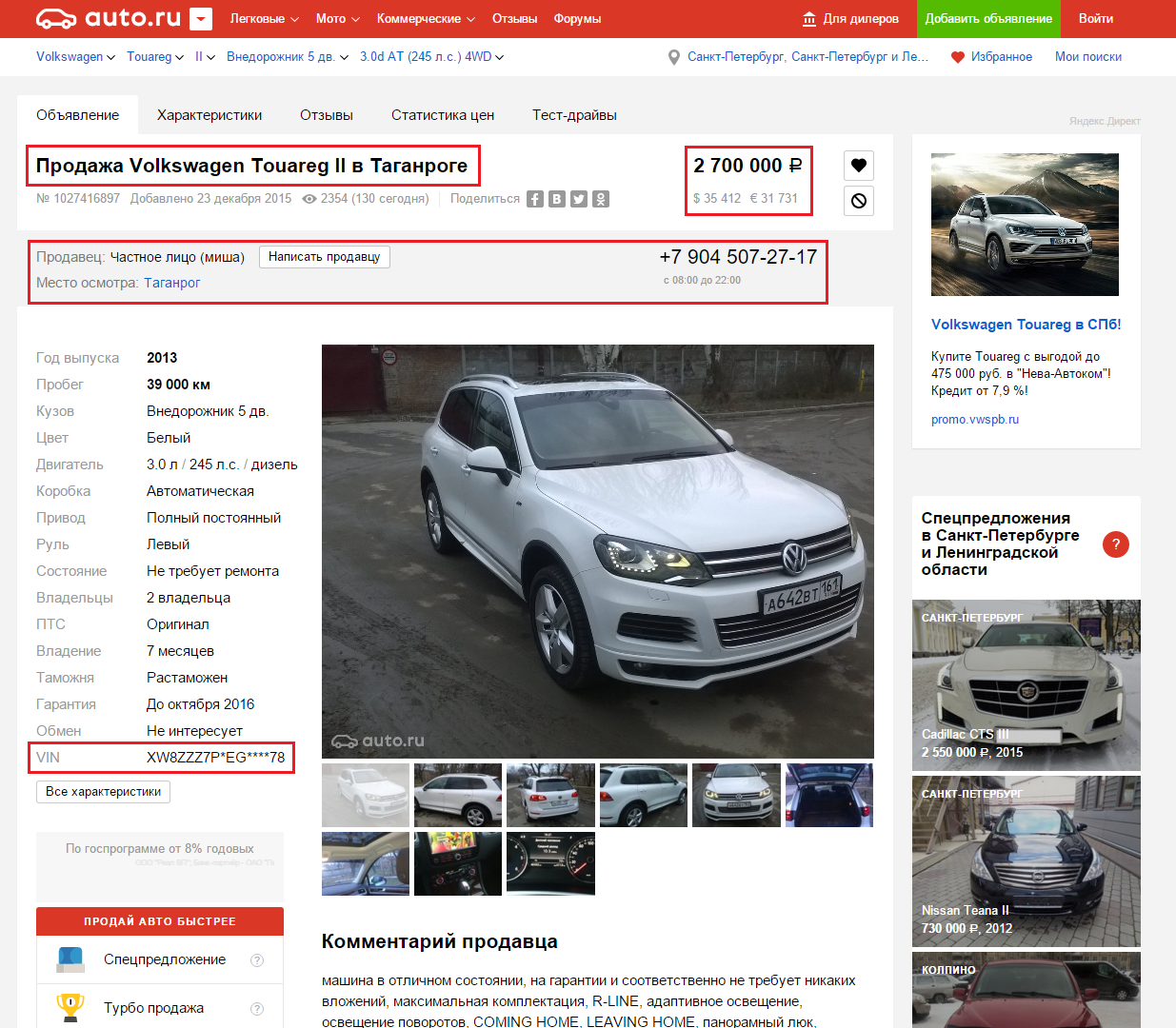1176x1028 pixels.
Task: Click the Touareg ad image
Action: click(1025, 225)
